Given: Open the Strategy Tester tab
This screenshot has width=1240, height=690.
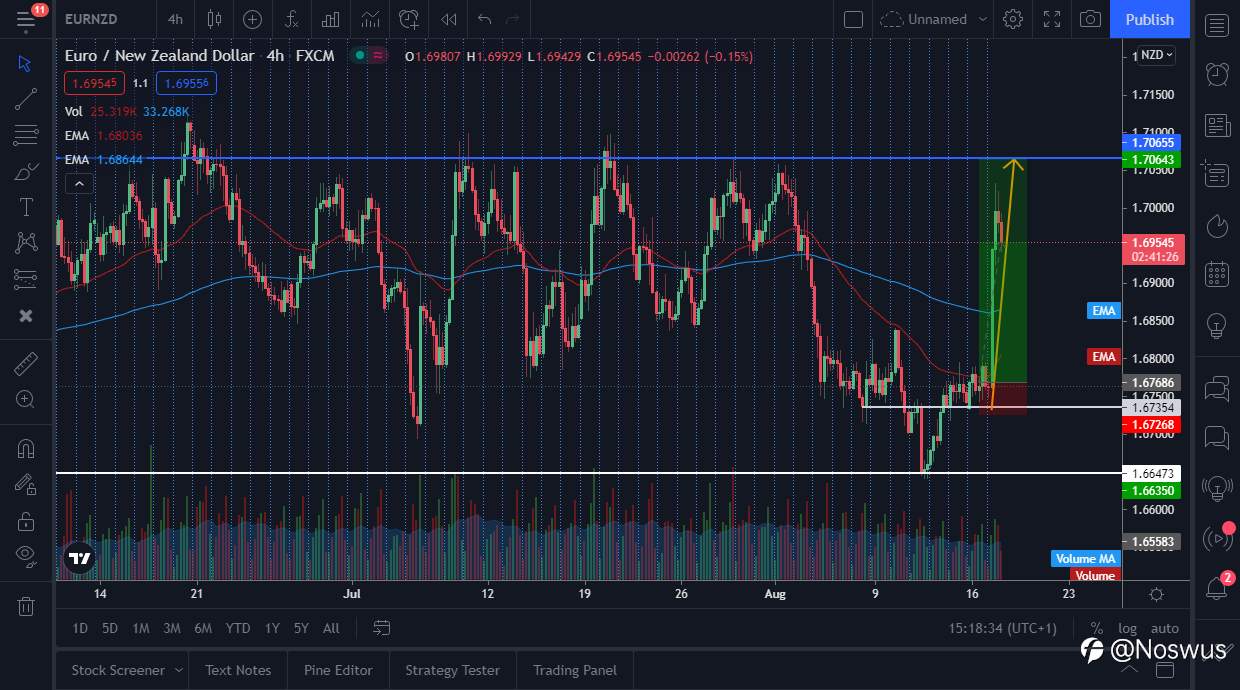Looking at the screenshot, I should click(x=452, y=670).
